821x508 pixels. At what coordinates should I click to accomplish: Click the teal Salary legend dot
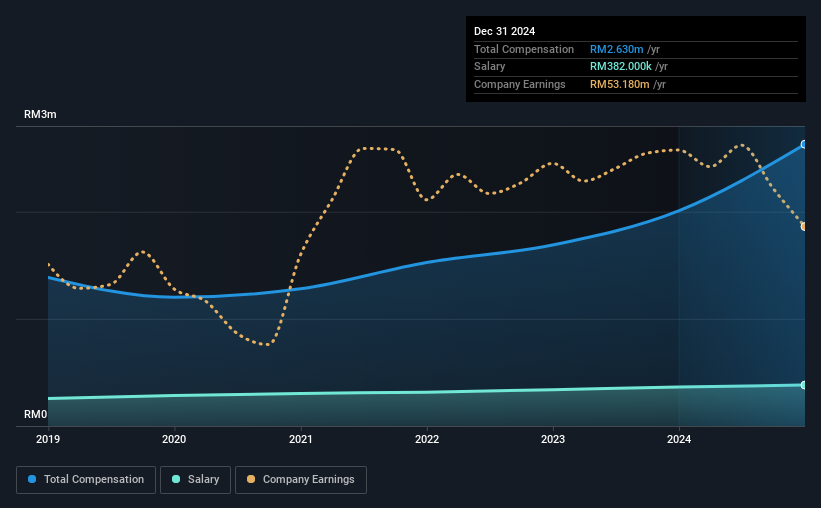pyautogui.click(x=176, y=479)
